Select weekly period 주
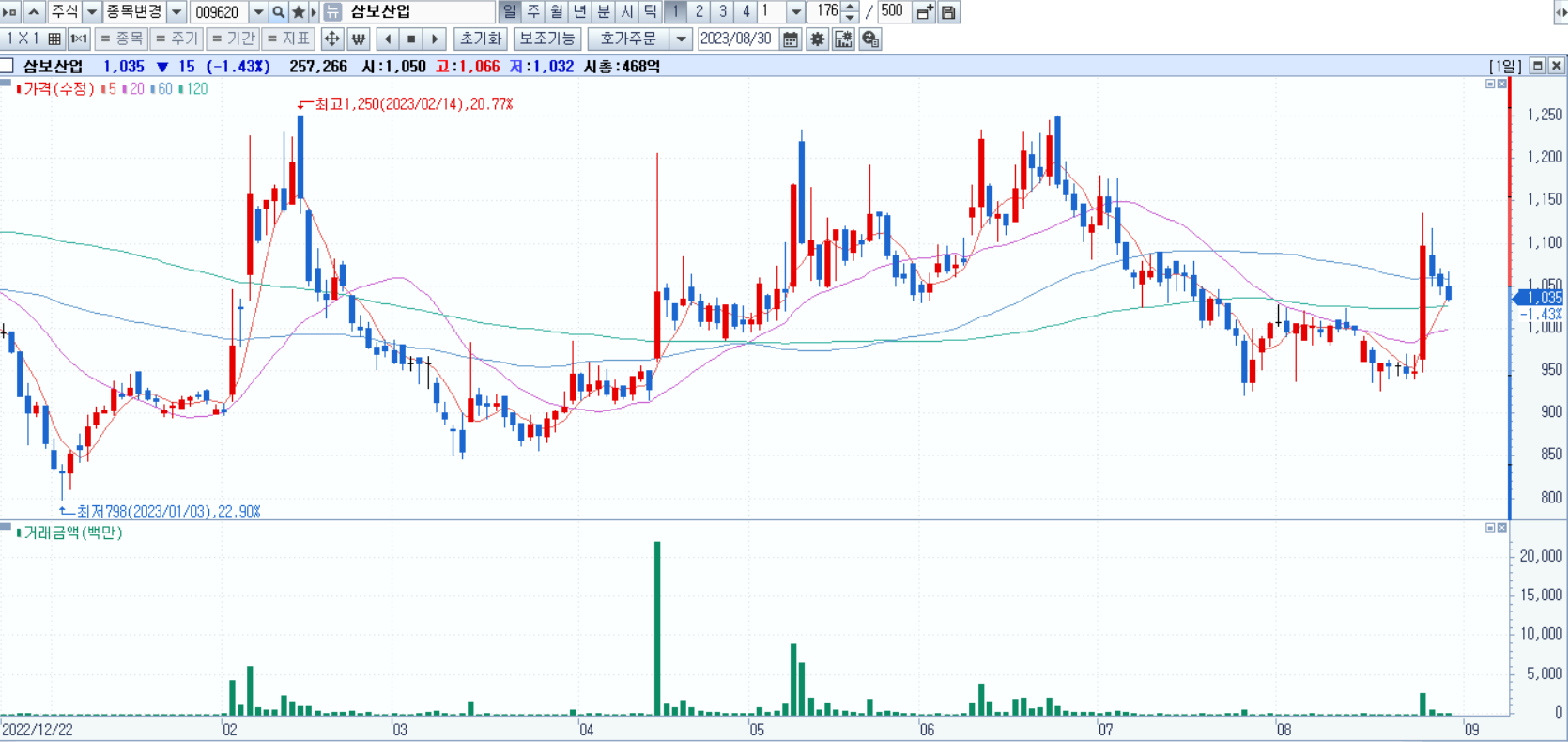The image size is (1568, 742). click(x=533, y=12)
